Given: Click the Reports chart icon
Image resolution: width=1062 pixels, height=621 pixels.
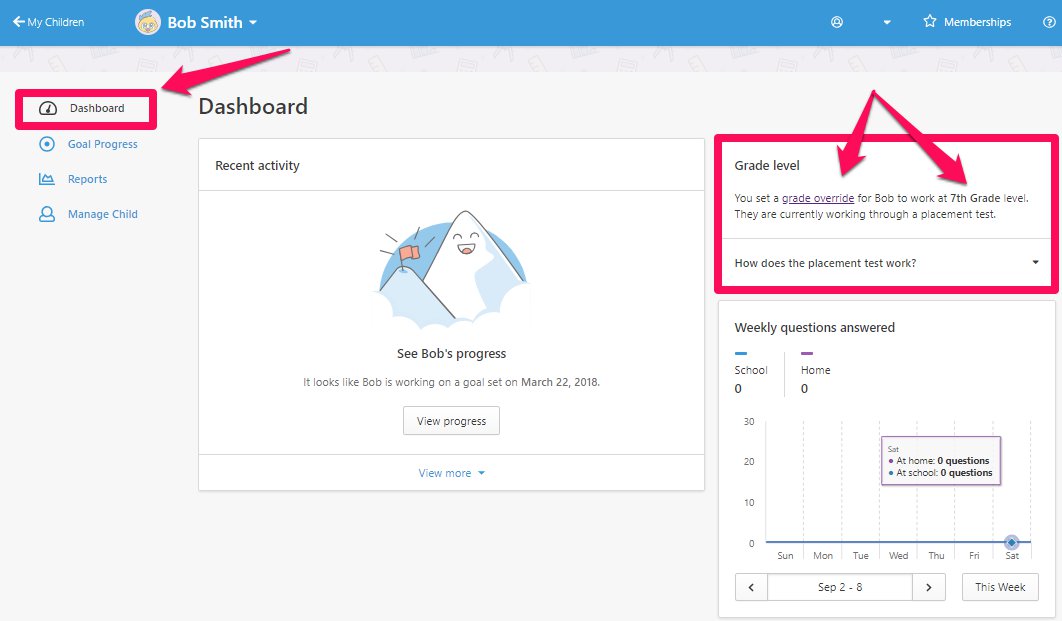Looking at the screenshot, I should coord(47,179).
